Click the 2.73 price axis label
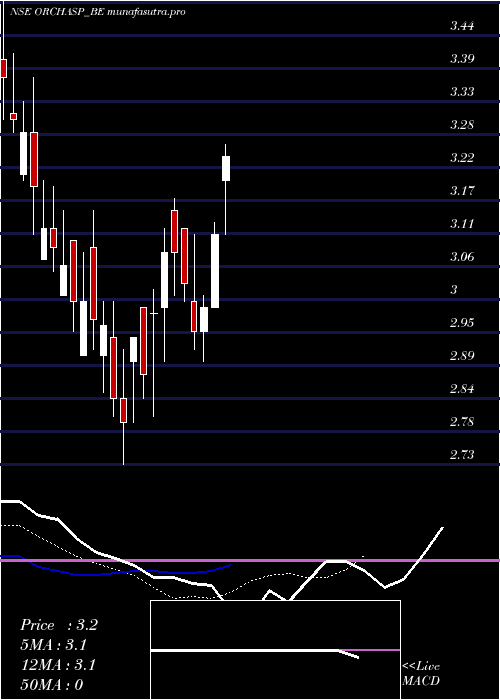500x700 pixels. pyautogui.click(x=462, y=455)
